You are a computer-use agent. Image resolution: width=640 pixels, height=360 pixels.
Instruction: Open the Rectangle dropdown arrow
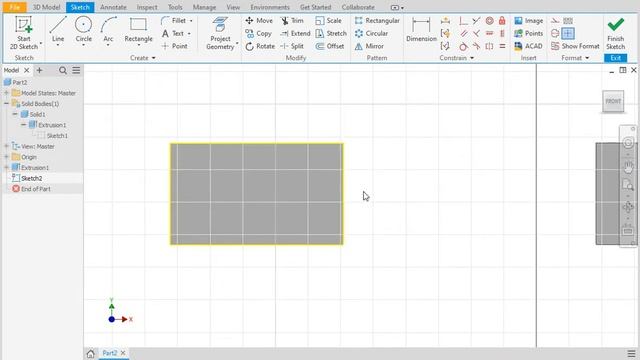pos(138,45)
